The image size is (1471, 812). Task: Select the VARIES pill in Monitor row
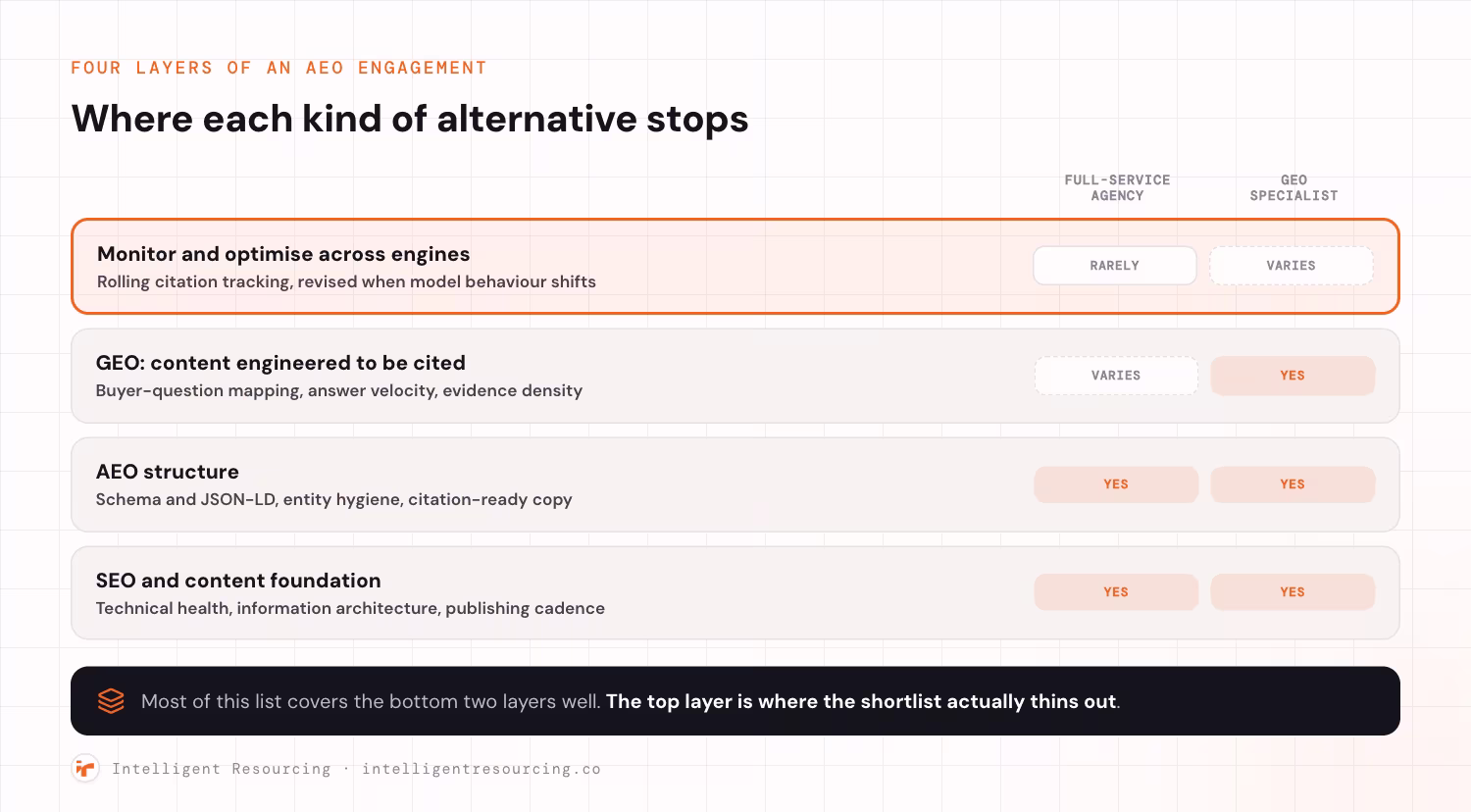tap(1292, 266)
